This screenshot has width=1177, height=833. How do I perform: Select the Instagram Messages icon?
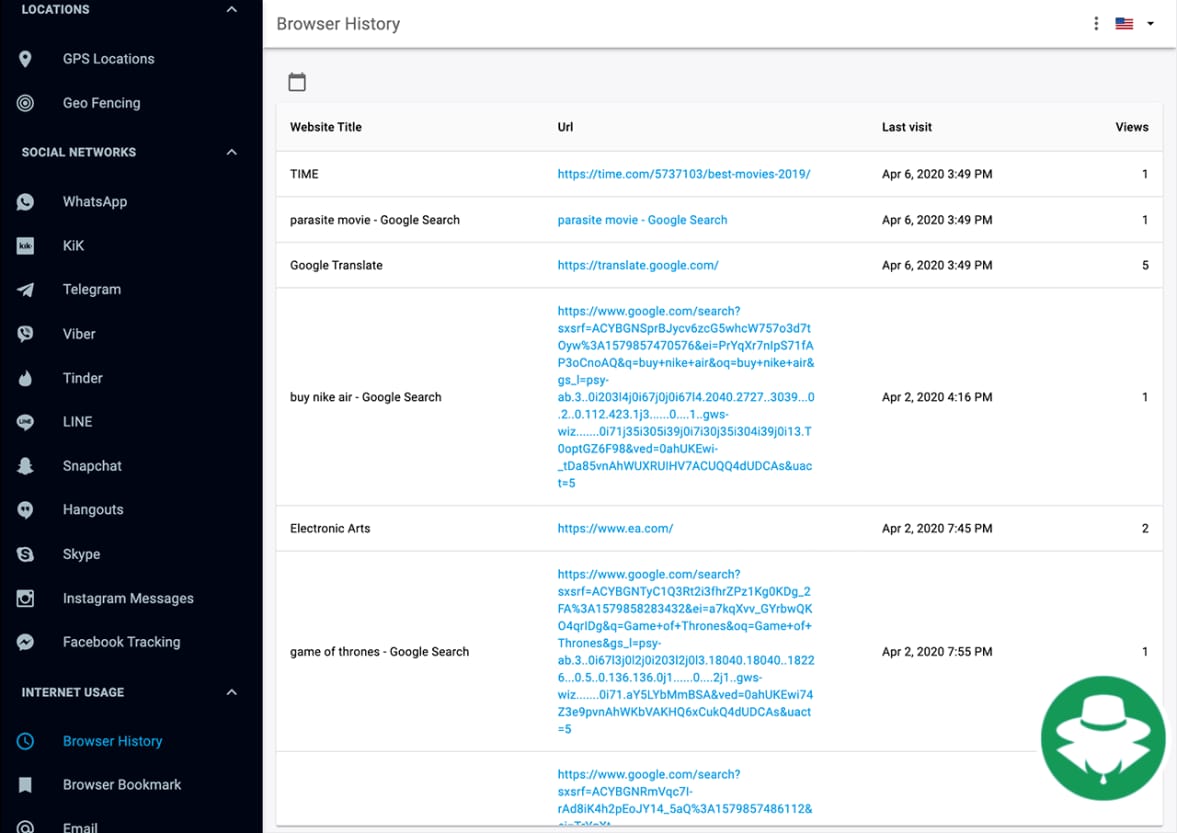[x=25, y=597]
